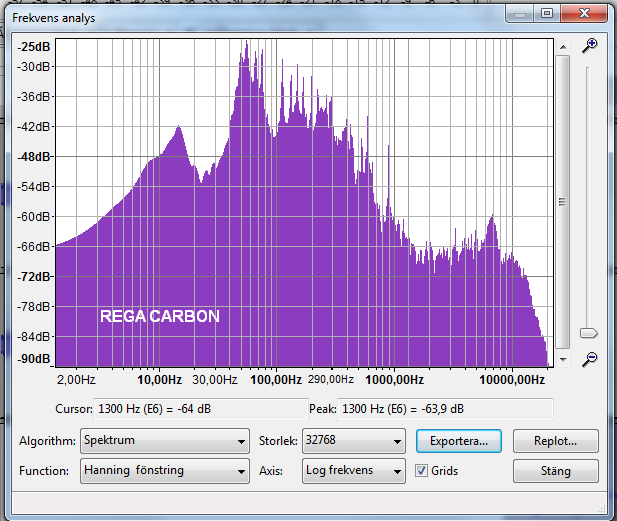Click the Stäng button
617x521 pixels.
pos(556,471)
